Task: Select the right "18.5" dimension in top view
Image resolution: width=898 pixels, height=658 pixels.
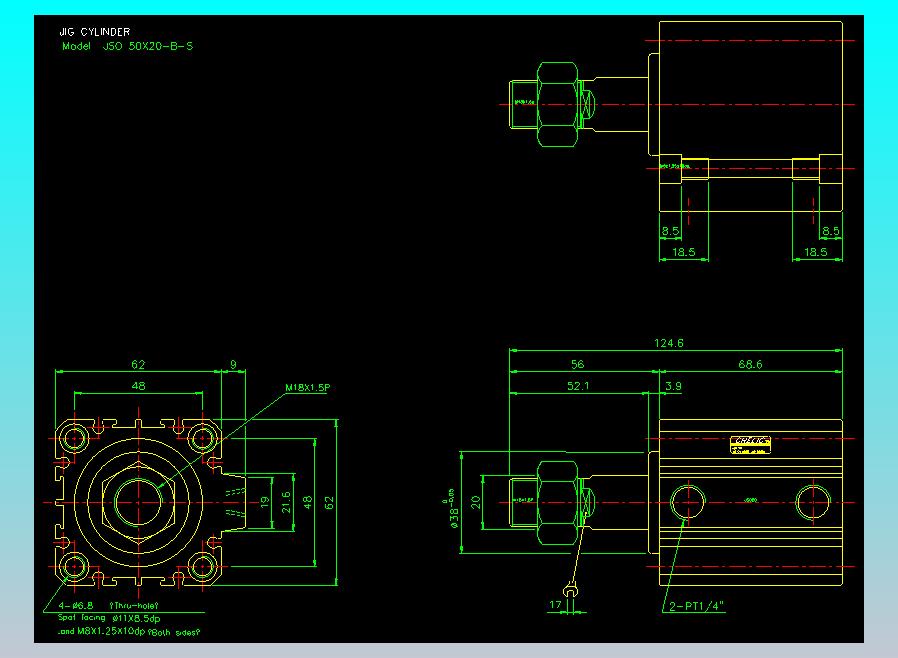Action: (816, 252)
